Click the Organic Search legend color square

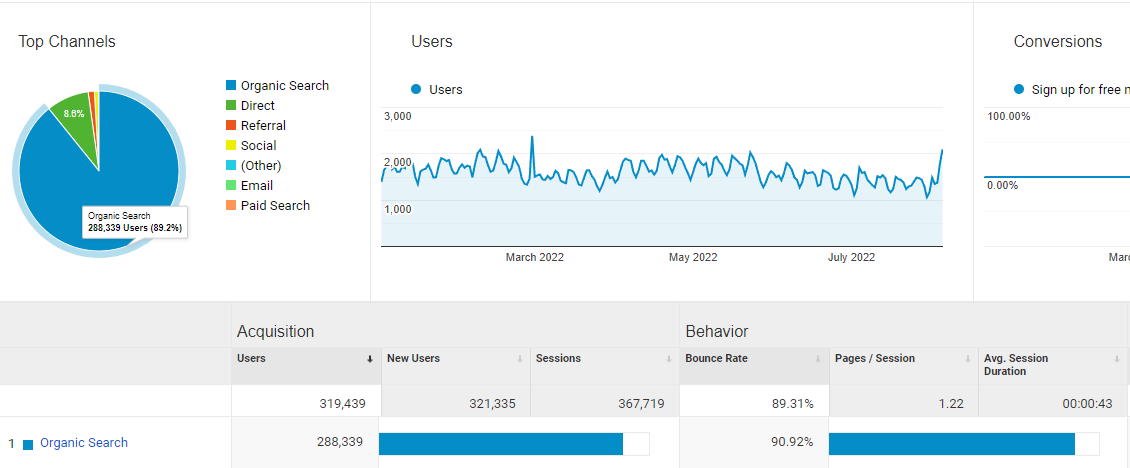231,86
